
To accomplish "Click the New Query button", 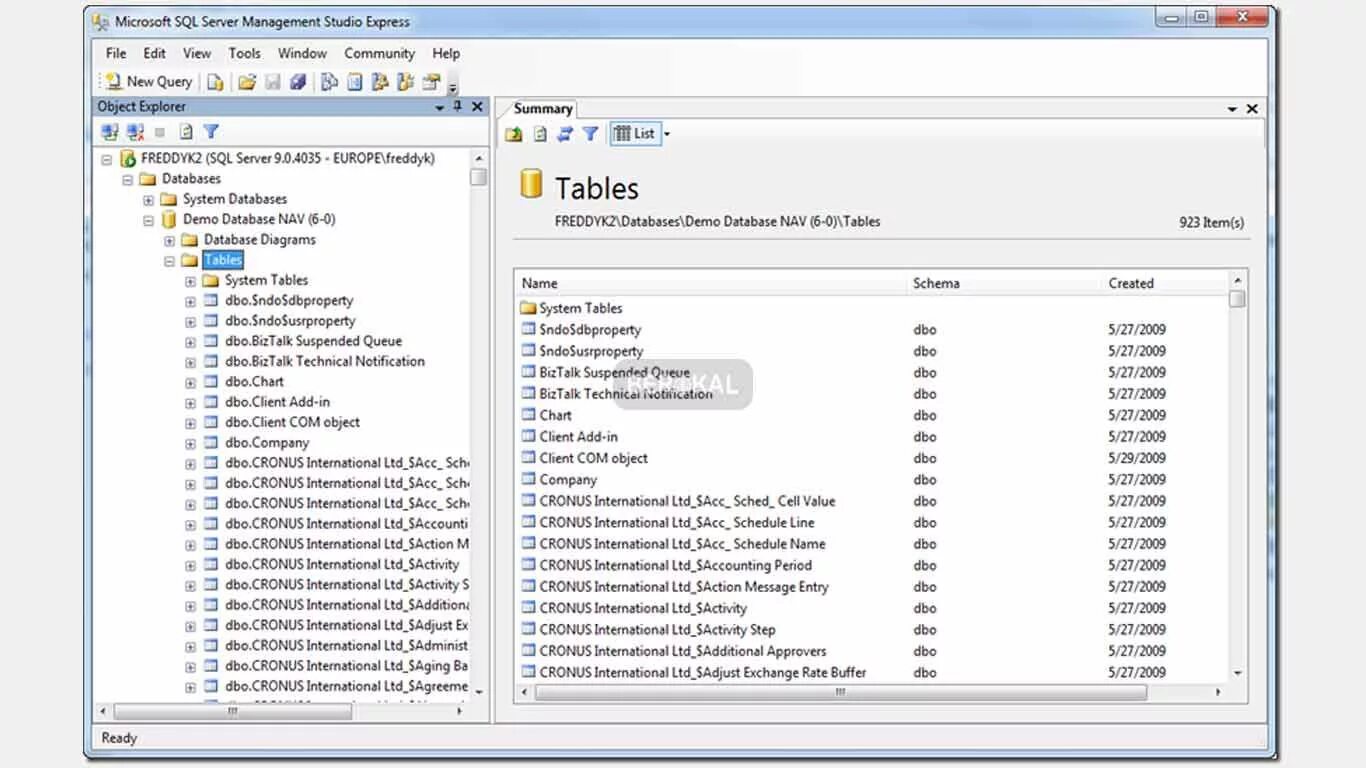I will [x=148, y=82].
